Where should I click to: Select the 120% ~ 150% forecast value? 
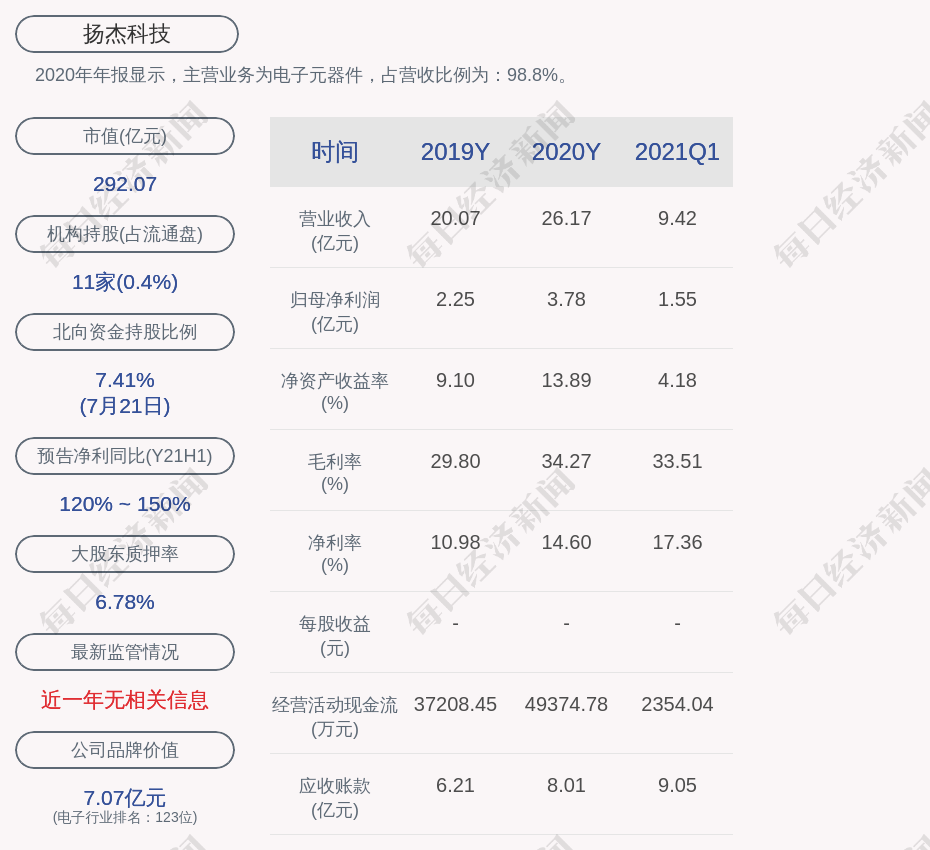125,504
